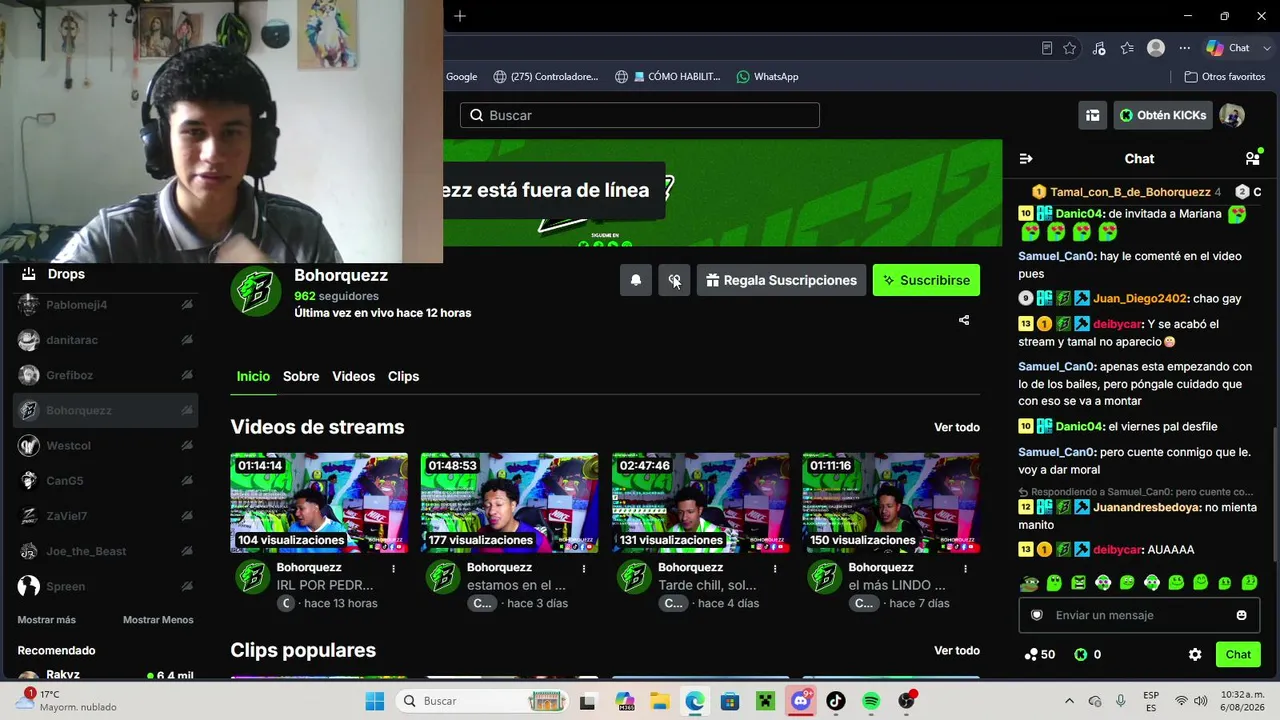Collapse the chat panel with the arrow icon
Viewport: 1280px width, 720px height.
coord(1026,159)
